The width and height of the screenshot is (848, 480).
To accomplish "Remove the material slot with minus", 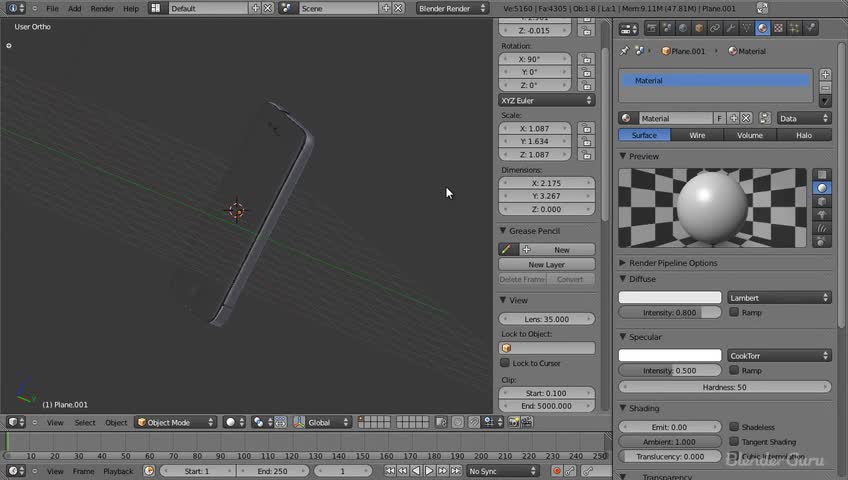I will pos(825,88).
